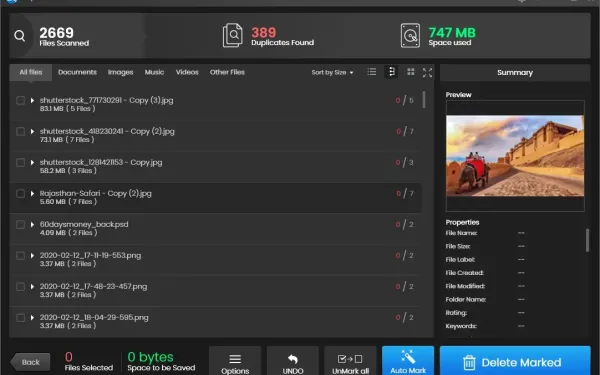Open the Documents tab
This screenshot has height=375, width=600.
[x=77, y=72]
